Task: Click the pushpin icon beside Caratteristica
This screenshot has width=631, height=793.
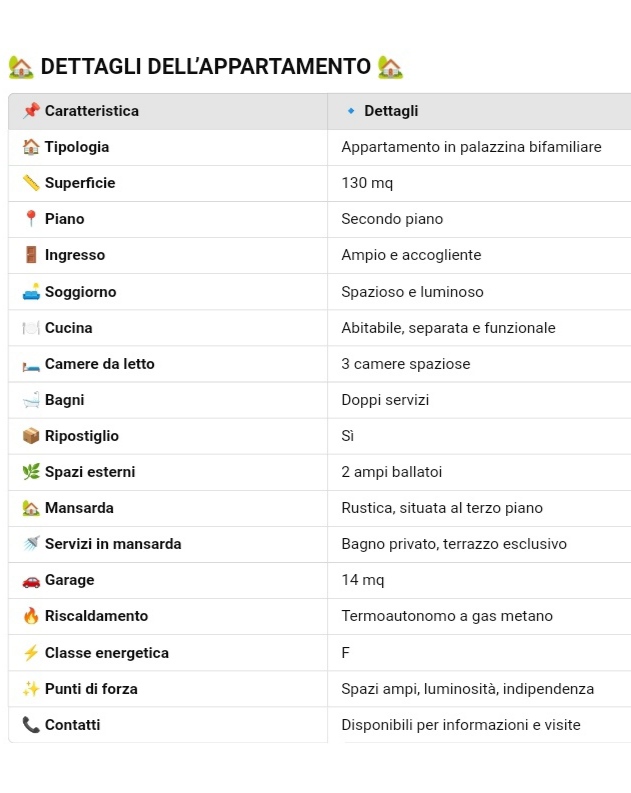Action: pyautogui.click(x=31, y=110)
